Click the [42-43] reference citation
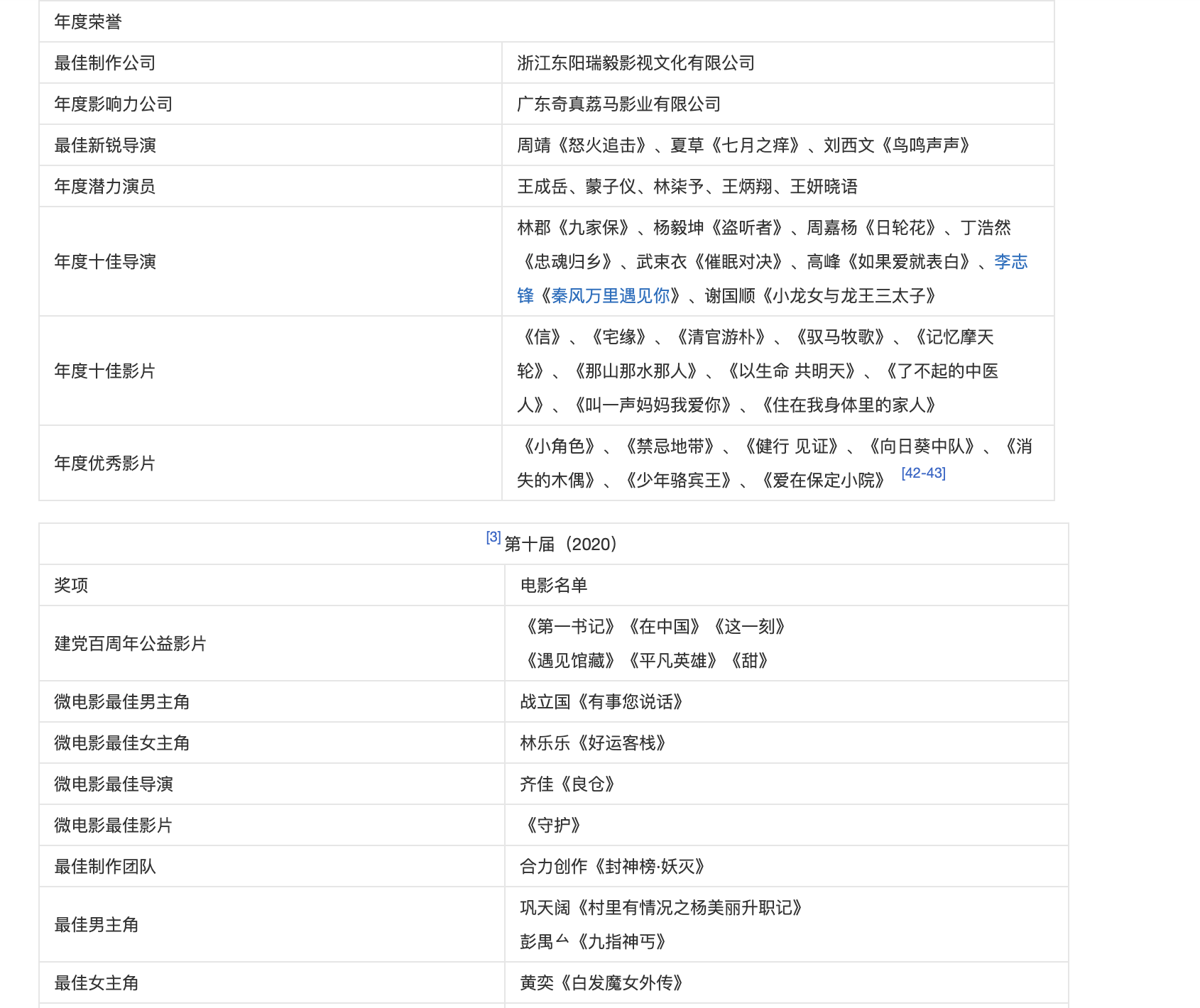Image resolution: width=1200 pixels, height=1008 pixels. point(923,473)
